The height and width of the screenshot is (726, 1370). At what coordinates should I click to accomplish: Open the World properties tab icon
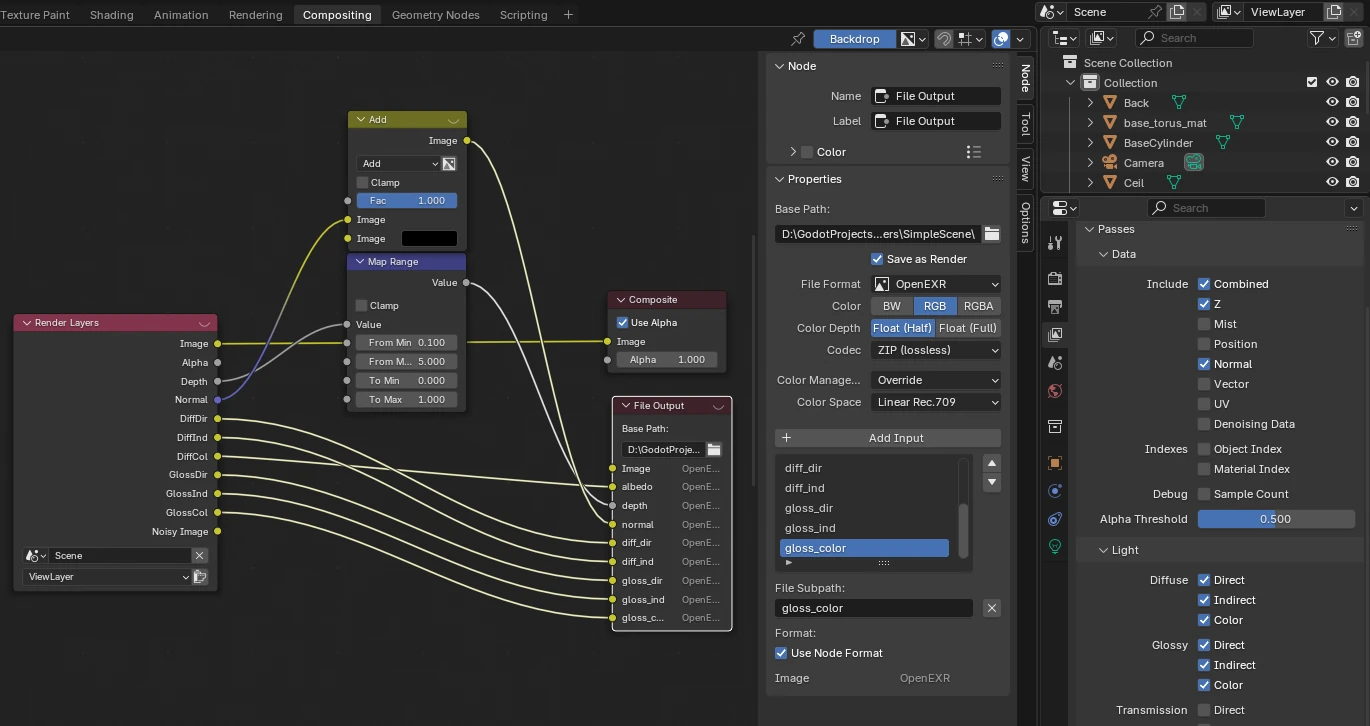click(x=1054, y=391)
